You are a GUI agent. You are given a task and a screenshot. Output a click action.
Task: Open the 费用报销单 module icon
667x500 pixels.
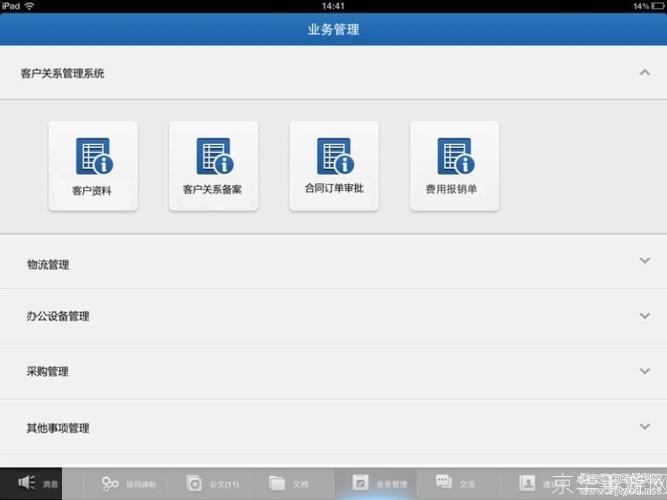point(456,156)
